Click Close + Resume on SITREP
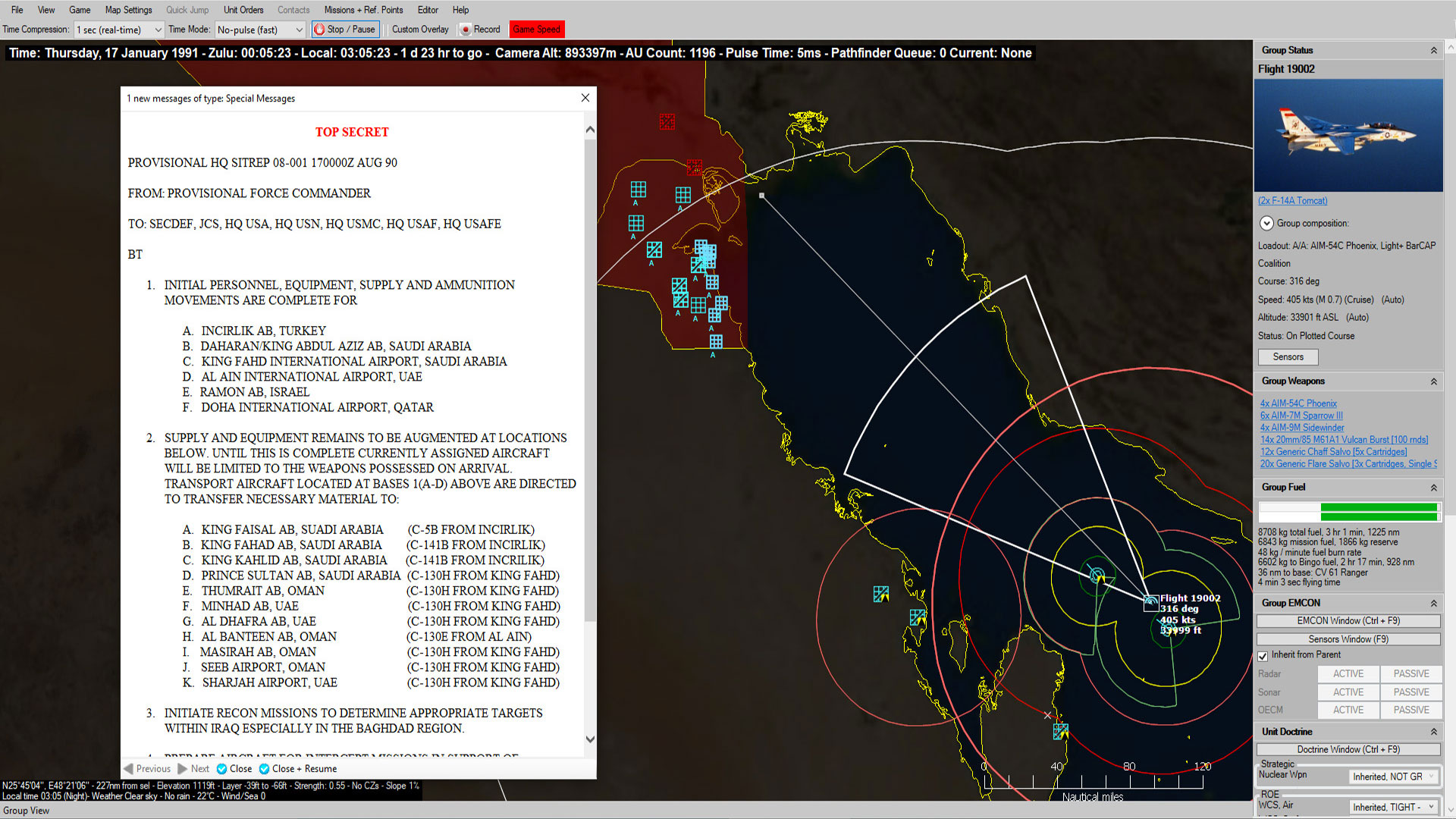 tap(303, 768)
